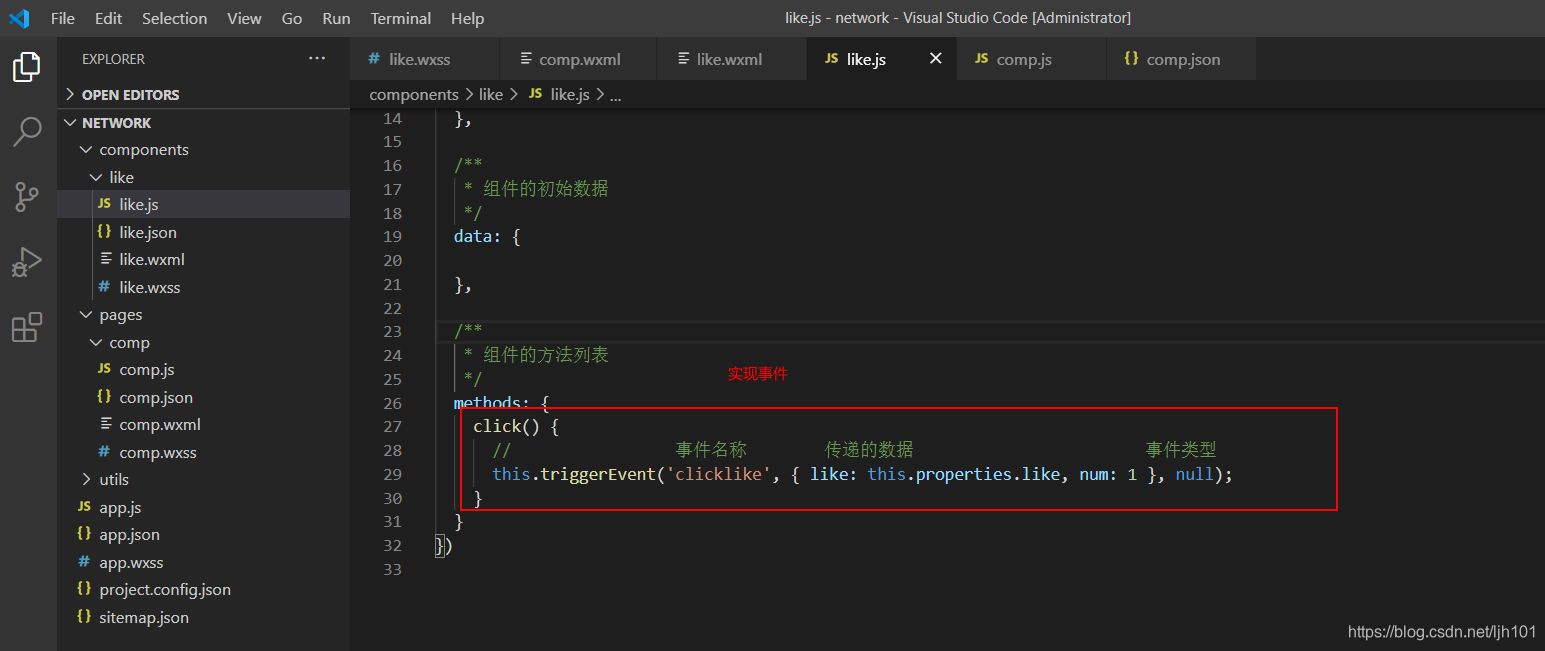This screenshot has height=651, width=1545.
Task: Open Explorer more actions ellipsis
Action: click(x=317, y=59)
